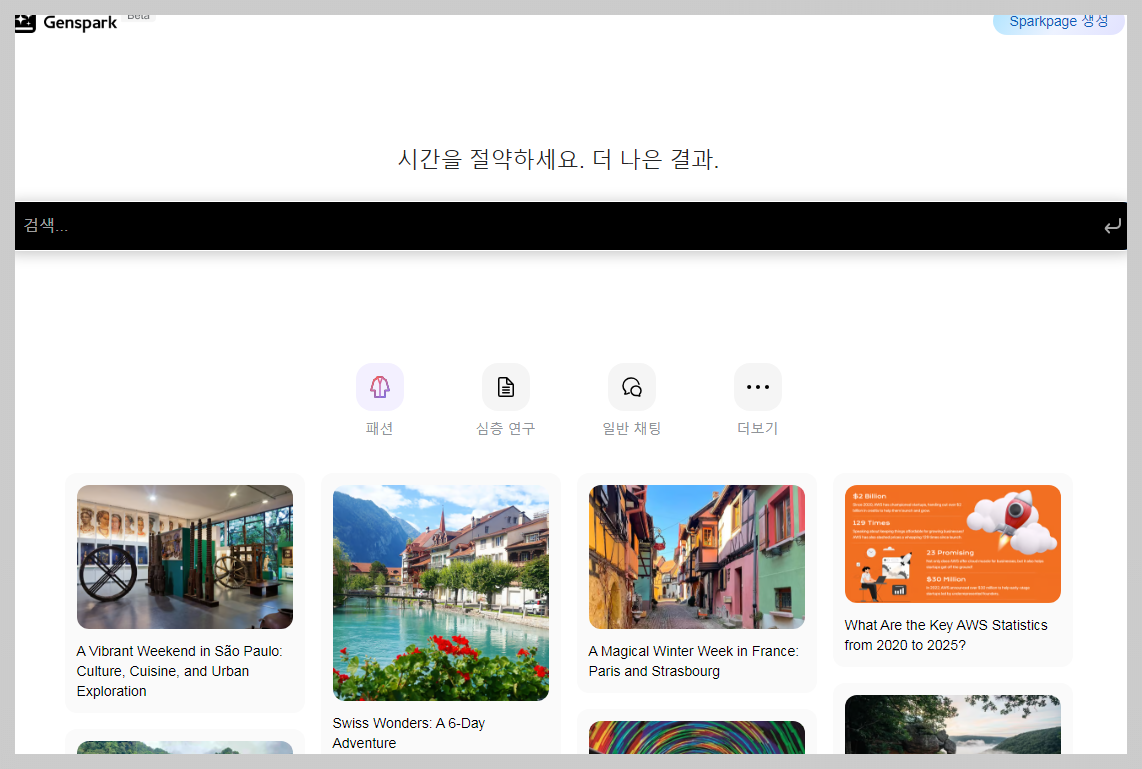Open 'What Are the Key AWS Statistics' title
Image resolution: width=1142 pixels, height=769 pixels.
[x=946, y=635]
